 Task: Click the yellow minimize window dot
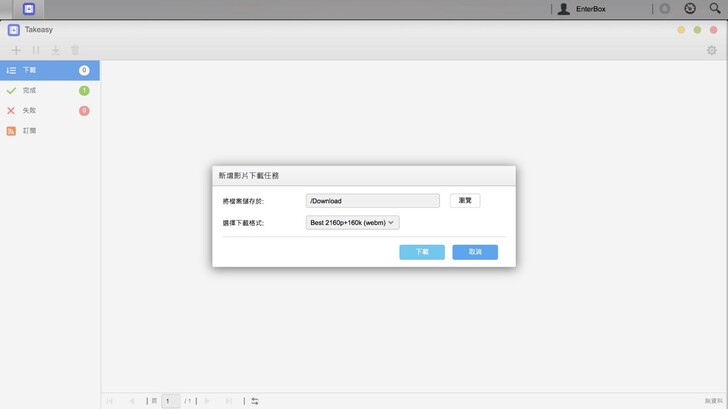[681, 30]
